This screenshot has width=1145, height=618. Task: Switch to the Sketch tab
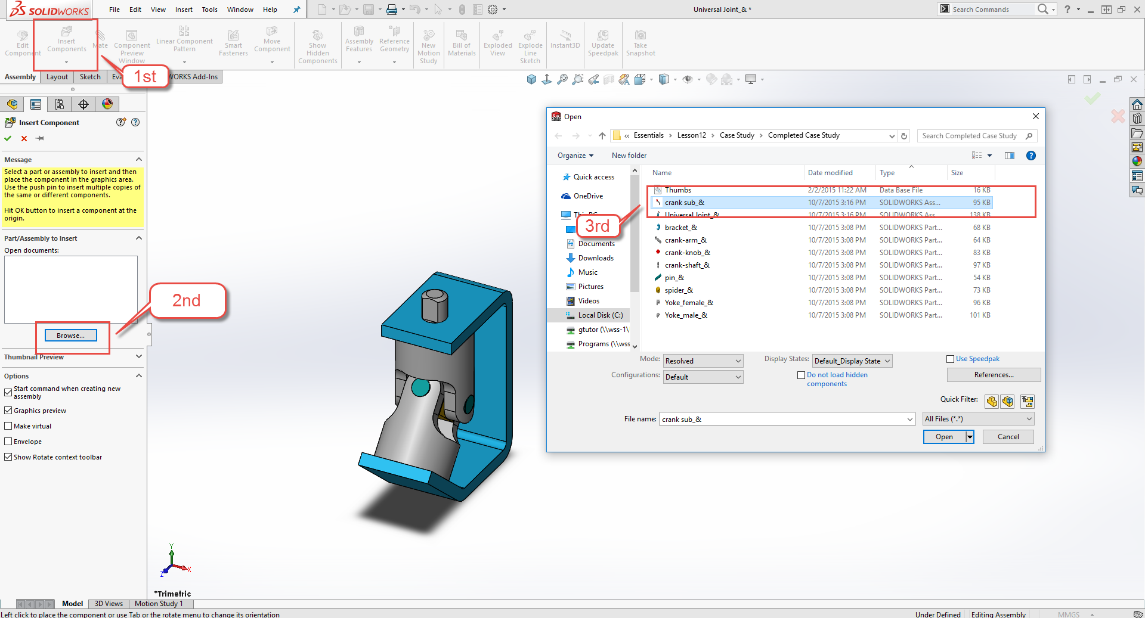pos(90,76)
